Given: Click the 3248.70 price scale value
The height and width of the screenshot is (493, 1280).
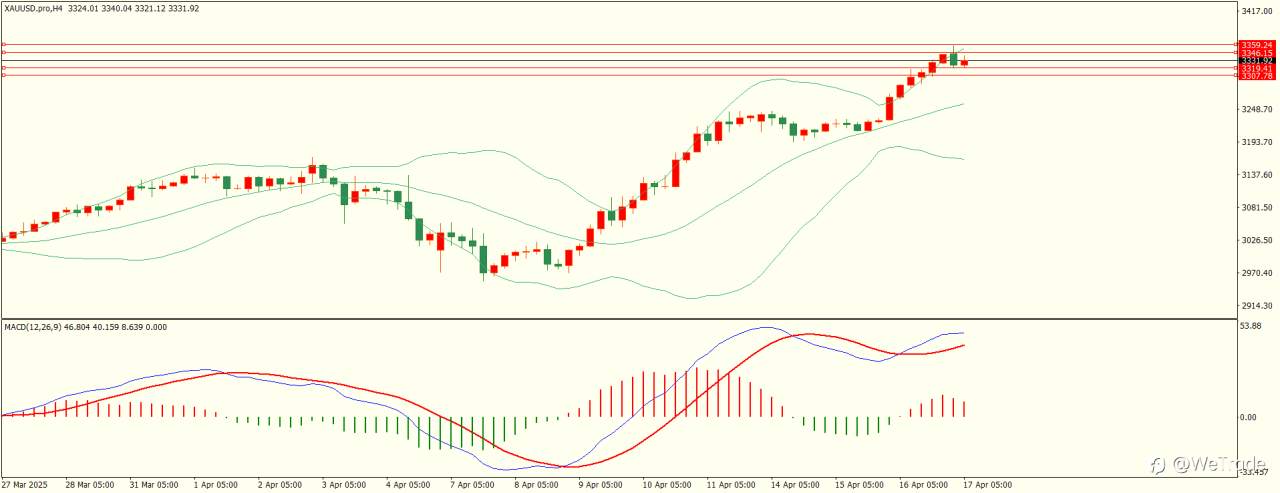Looking at the screenshot, I should click(x=1256, y=109).
